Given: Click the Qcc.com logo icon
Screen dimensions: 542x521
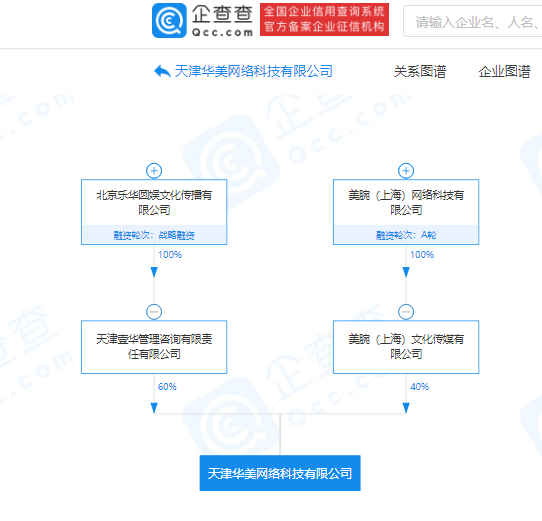Looking at the screenshot, I should point(169,20).
